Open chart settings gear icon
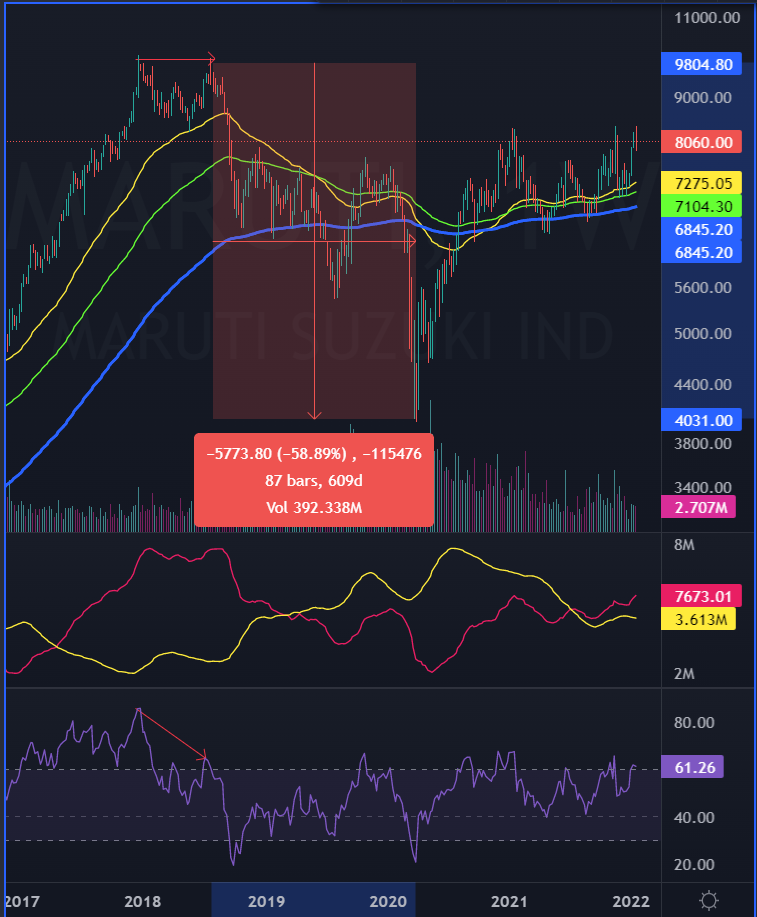The height and width of the screenshot is (917, 757). [x=708, y=900]
